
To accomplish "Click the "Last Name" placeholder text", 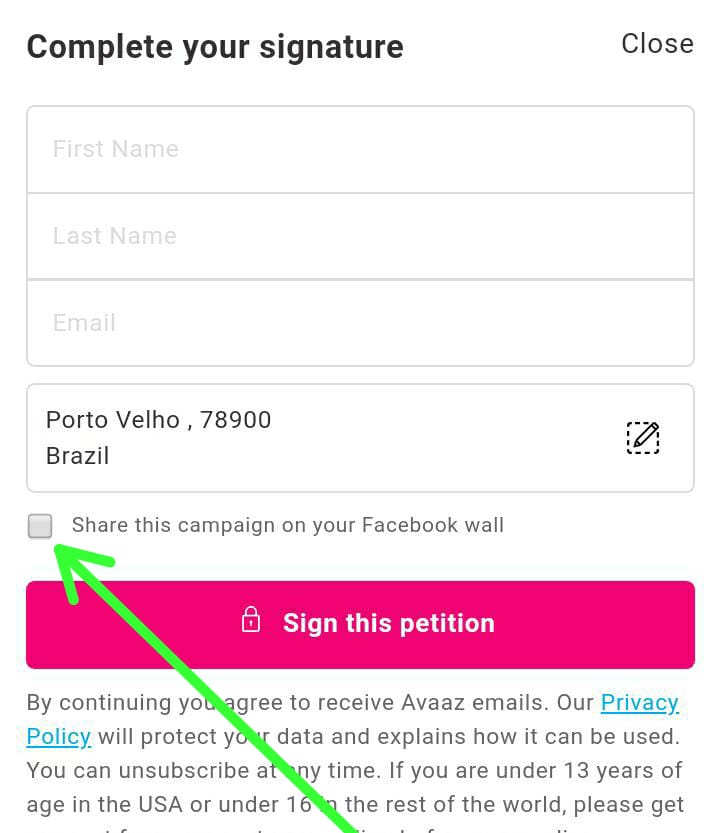I will pos(114,236).
